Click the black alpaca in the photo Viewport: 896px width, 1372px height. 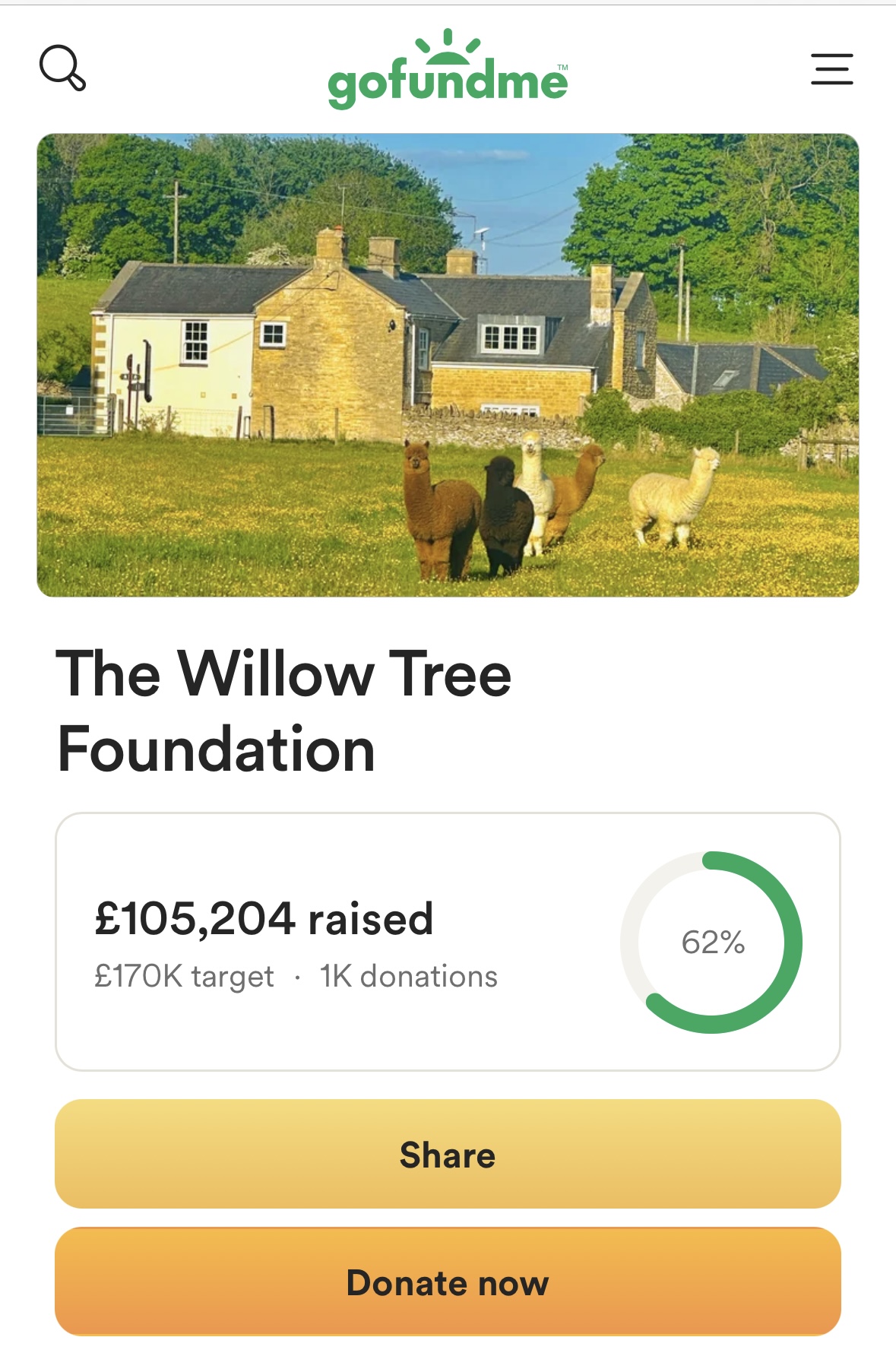(x=505, y=515)
